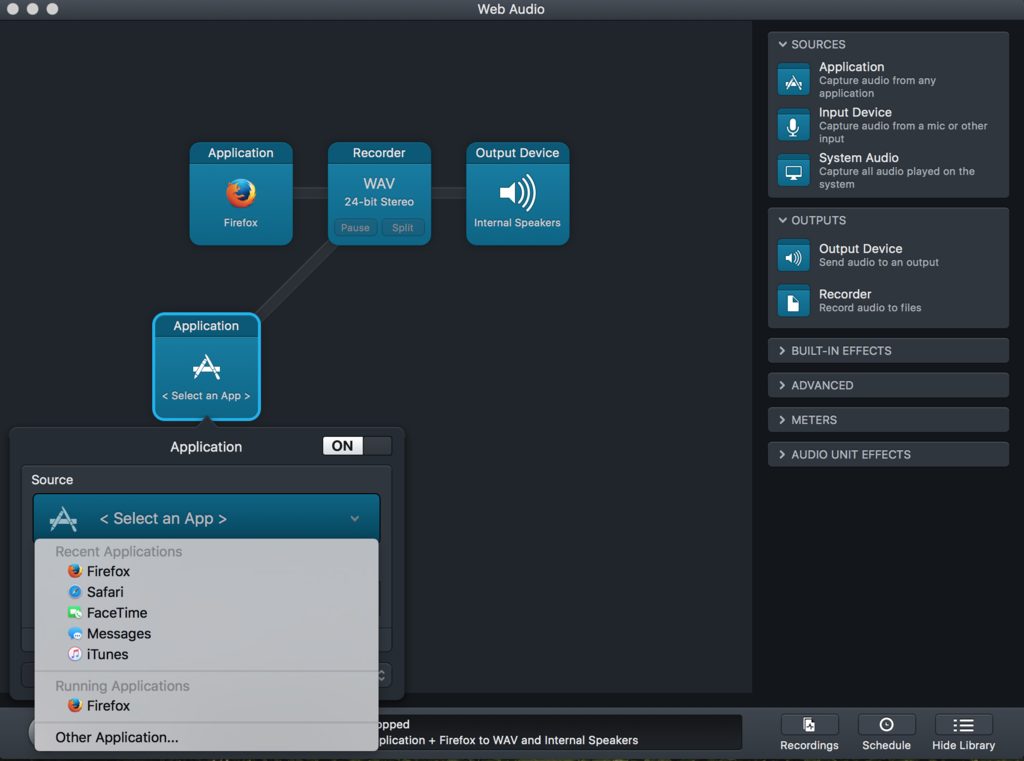Collapse the OUTPUTS section
The height and width of the screenshot is (761, 1024).
[782, 220]
